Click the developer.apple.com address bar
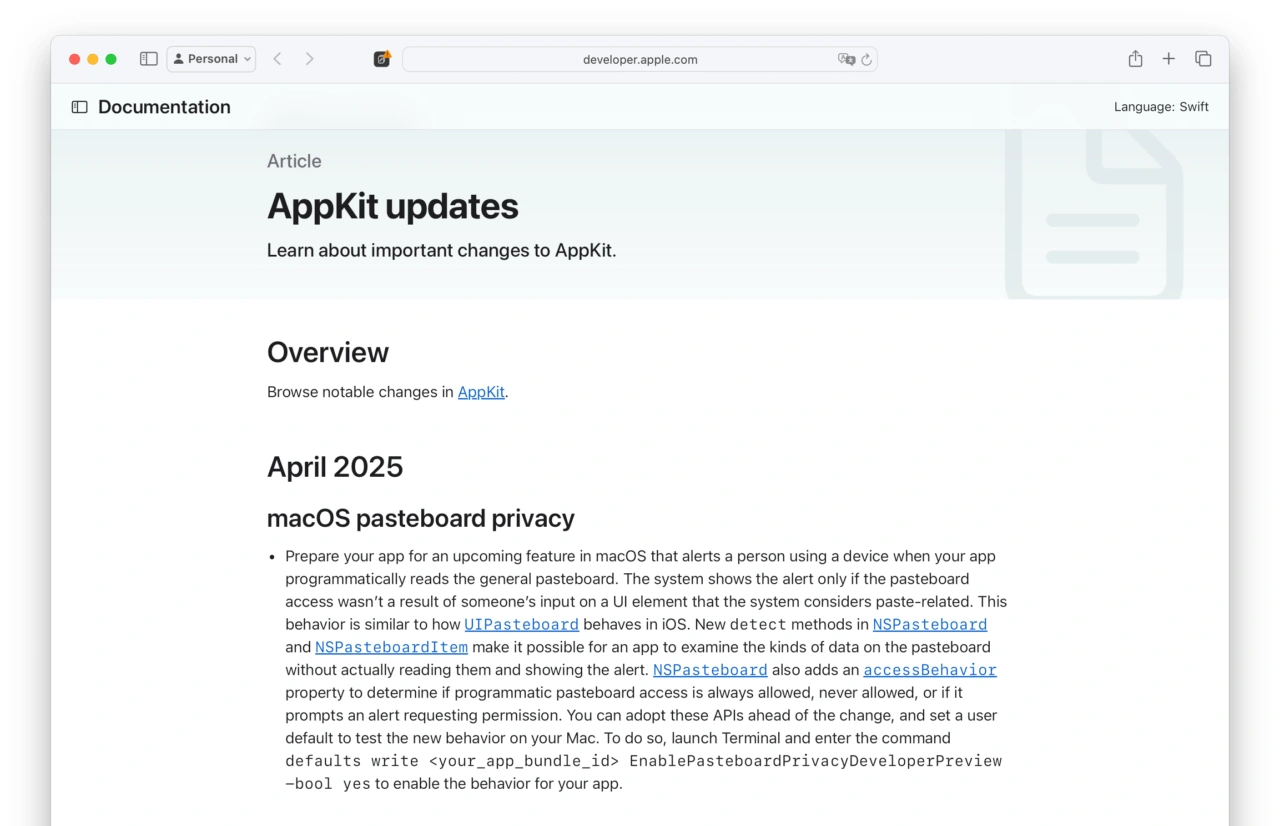The image size is (1280, 826). (640, 59)
